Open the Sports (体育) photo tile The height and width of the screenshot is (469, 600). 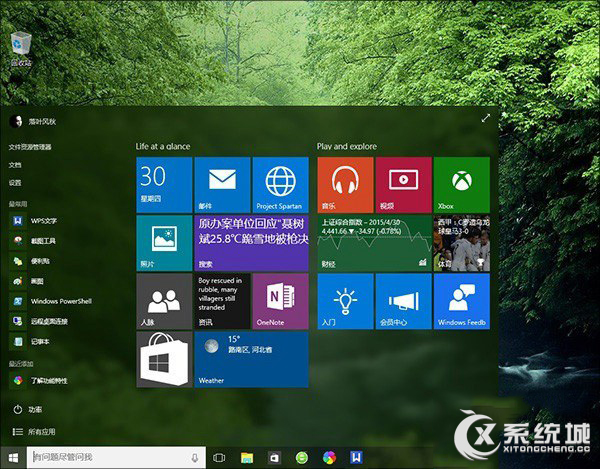[x=461, y=243]
